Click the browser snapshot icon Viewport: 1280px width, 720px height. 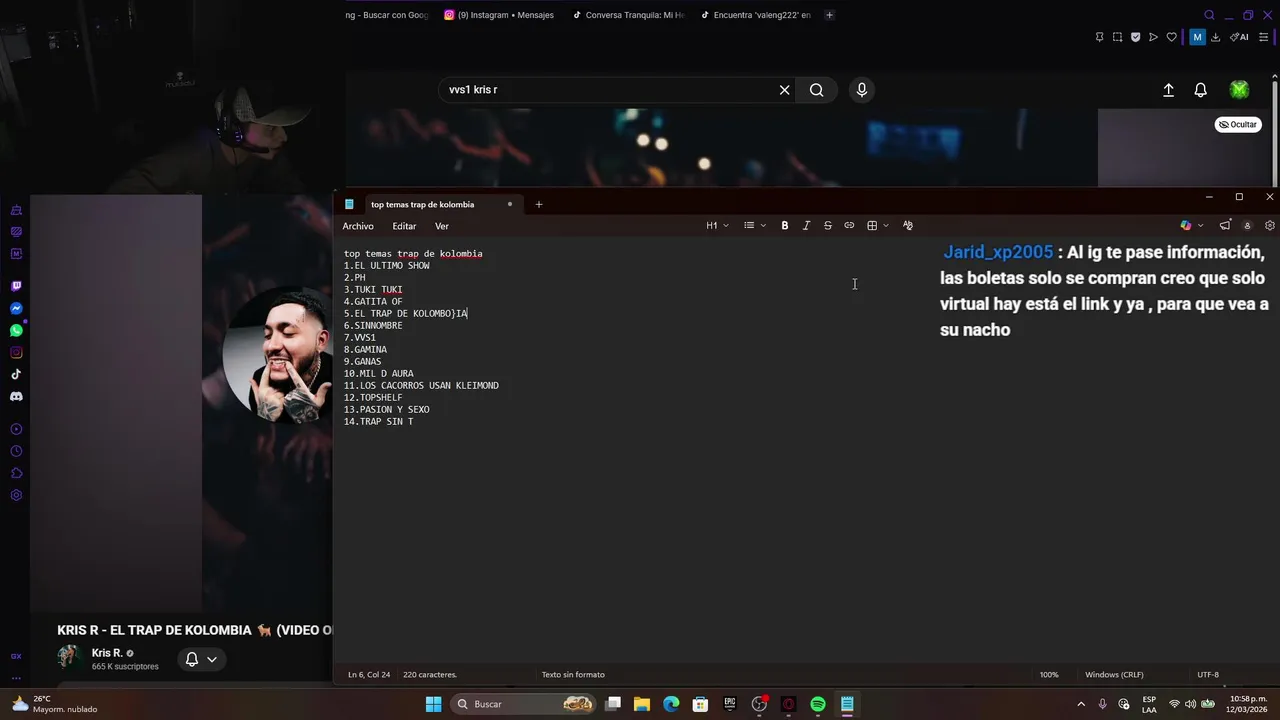click(1117, 37)
